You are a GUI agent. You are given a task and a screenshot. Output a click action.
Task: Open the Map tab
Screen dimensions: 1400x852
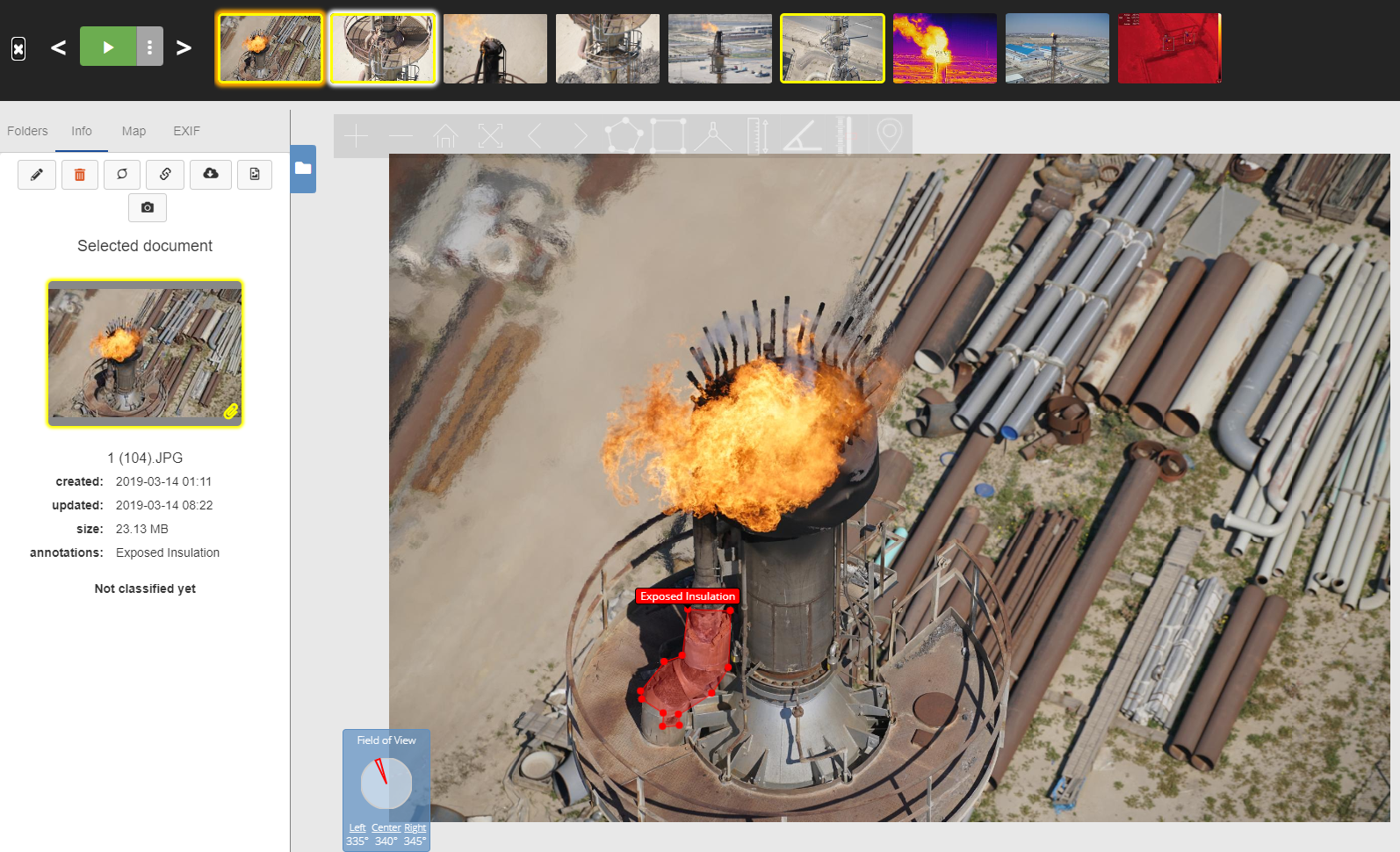click(134, 131)
